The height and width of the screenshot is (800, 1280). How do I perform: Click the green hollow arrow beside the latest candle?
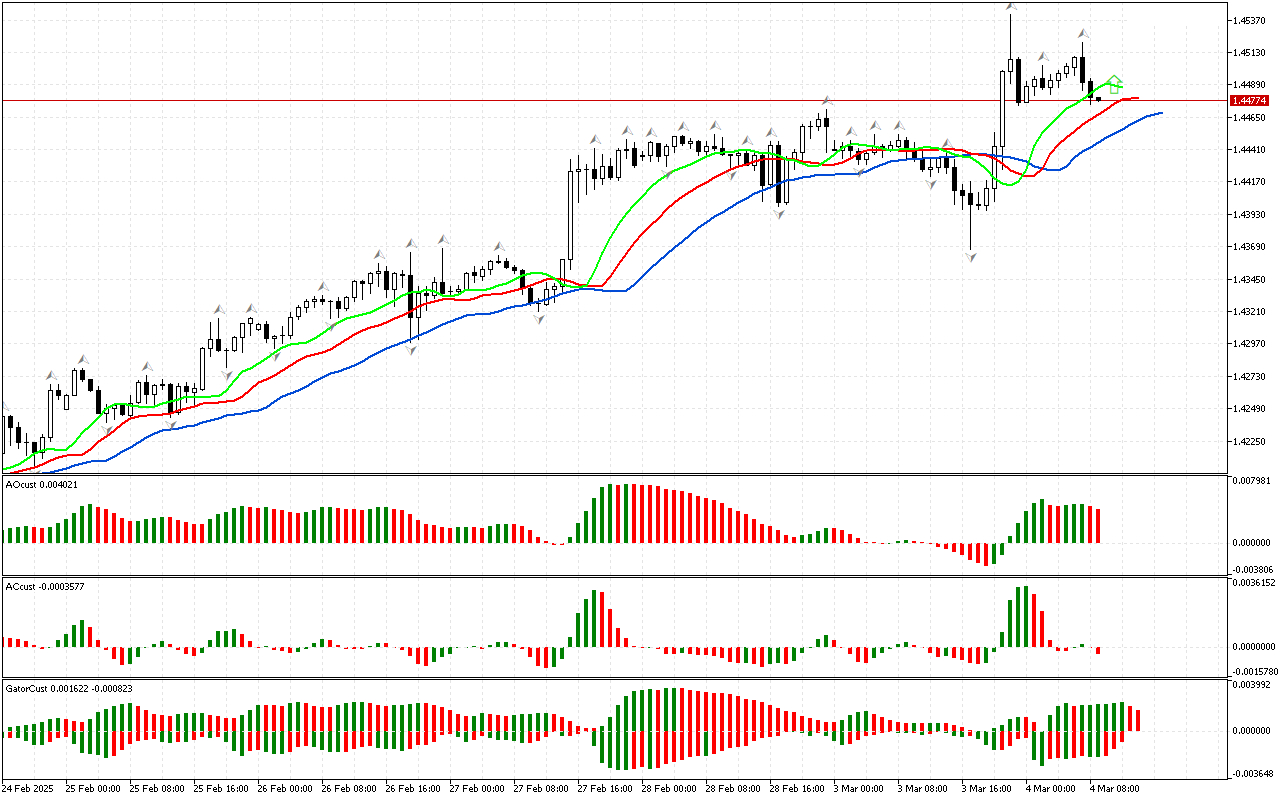(x=1114, y=84)
